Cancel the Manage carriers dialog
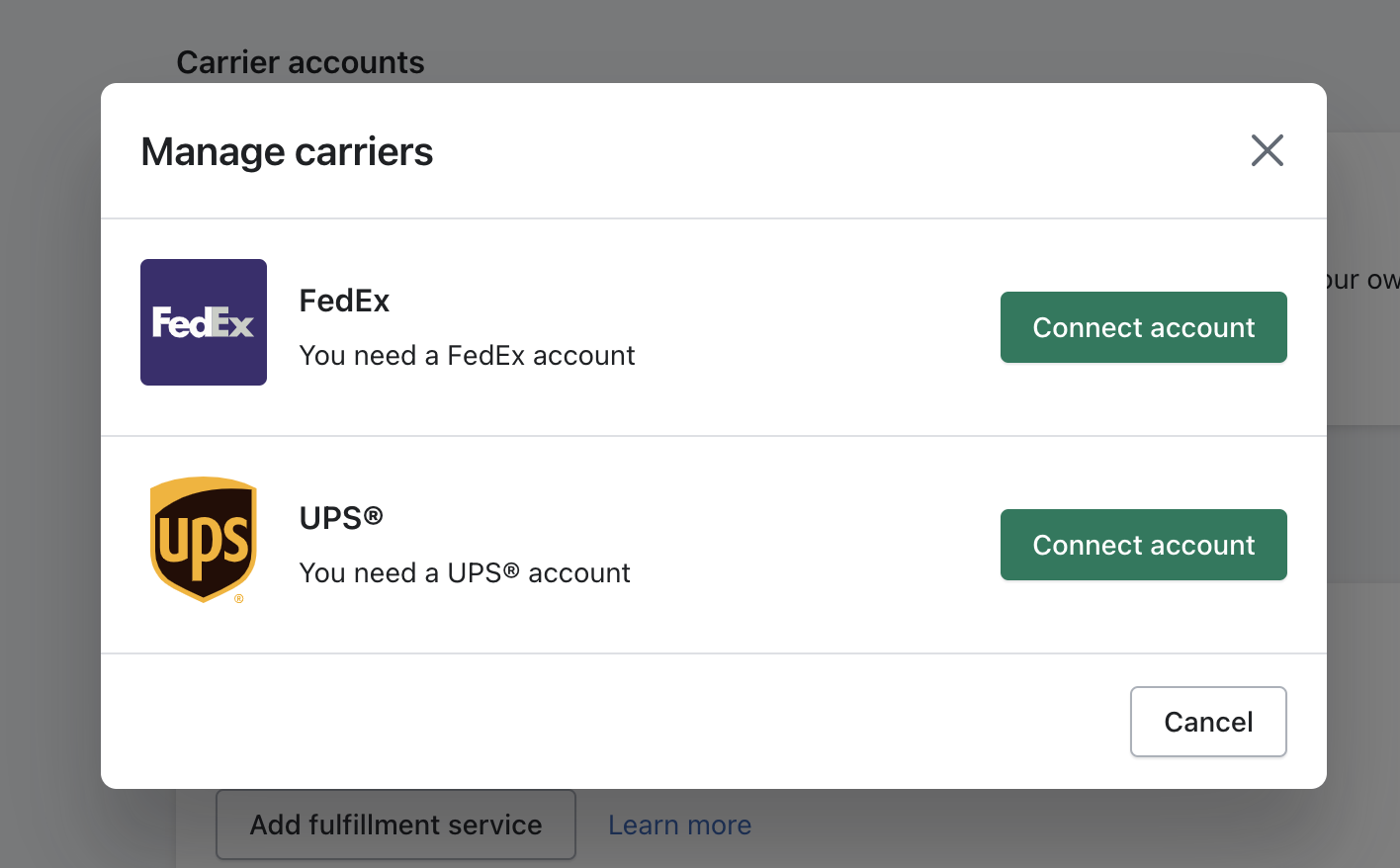Image resolution: width=1400 pixels, height=868 pixels. (x=1208, y=722)
